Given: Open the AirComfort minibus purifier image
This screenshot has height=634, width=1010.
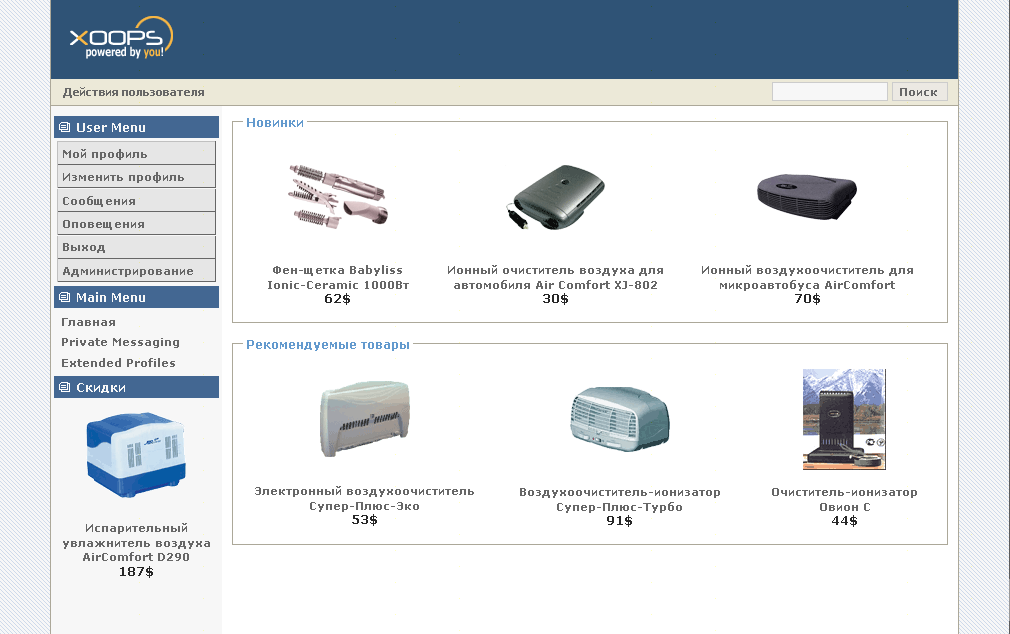Looking at the screenshot, I should (807, 197).
